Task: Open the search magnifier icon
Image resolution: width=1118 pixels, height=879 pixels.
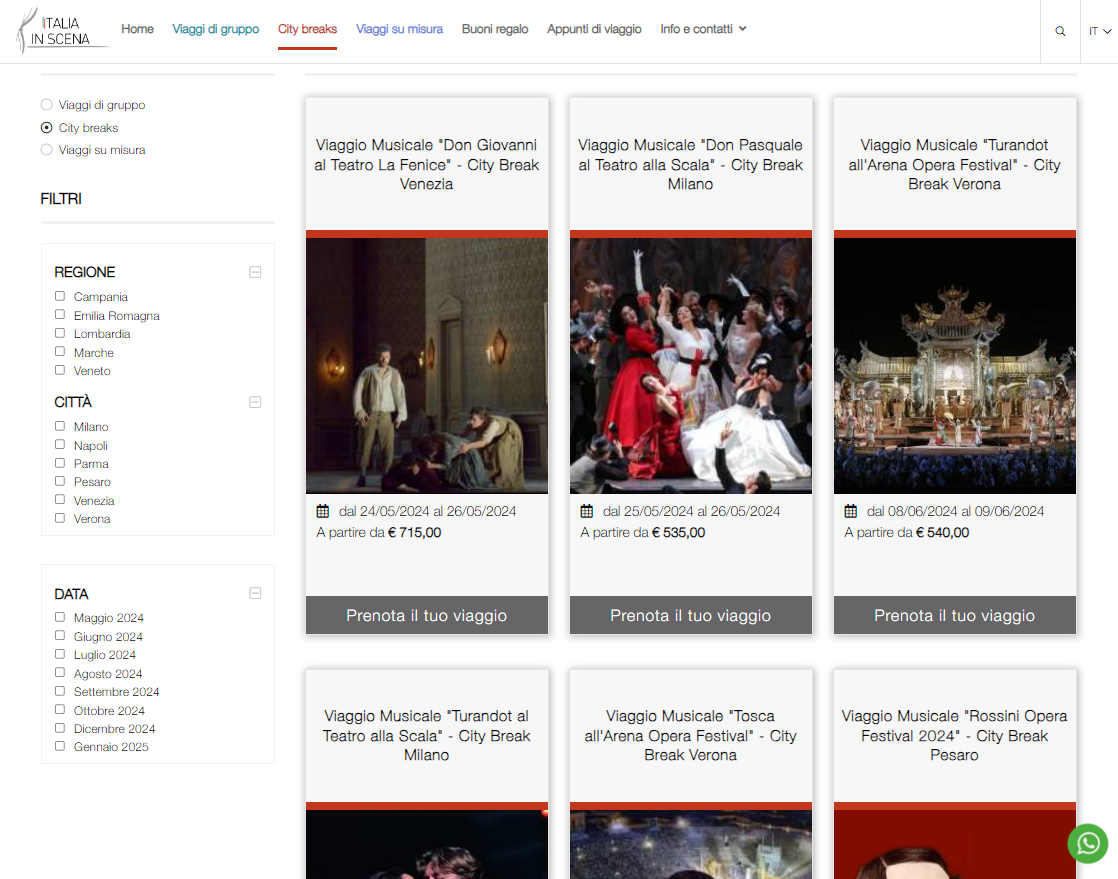Action: tap(1060, 31)
